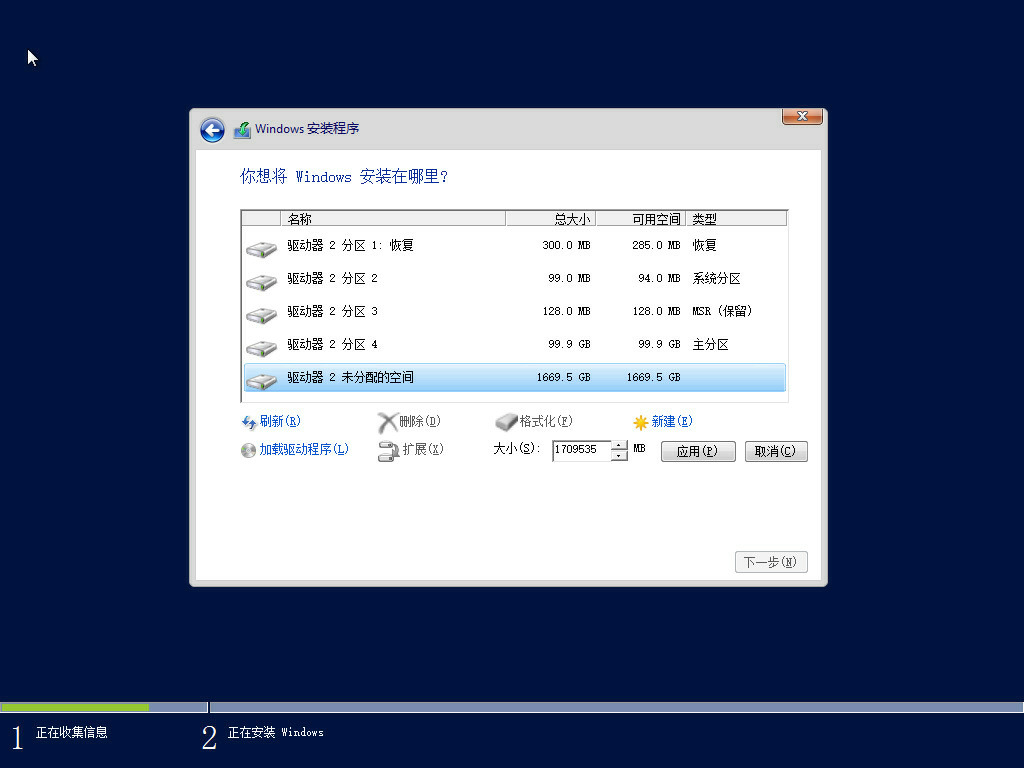Click the 1669.5 GB total size cell
1024x768 pixels.
pyautogui.click(x=564, y=377)
